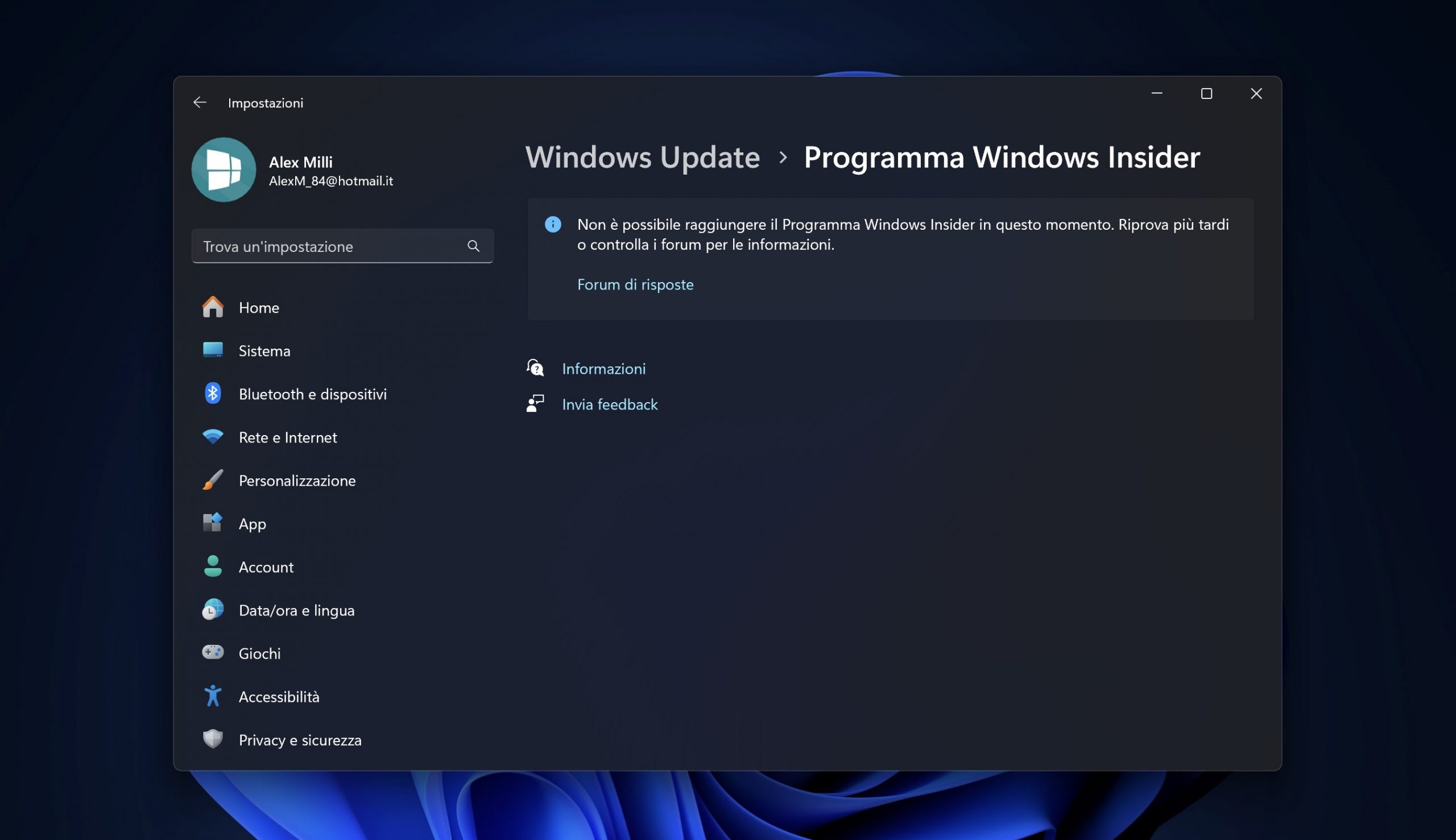
Task: Open Bluetooth e dispositivi label
Action: tap(313, 395)
